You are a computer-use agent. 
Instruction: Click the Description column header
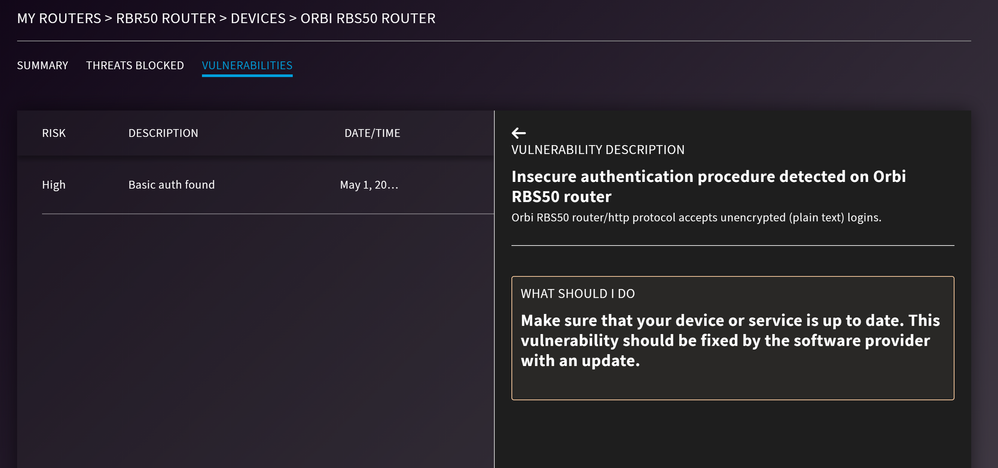click(164, 133)
